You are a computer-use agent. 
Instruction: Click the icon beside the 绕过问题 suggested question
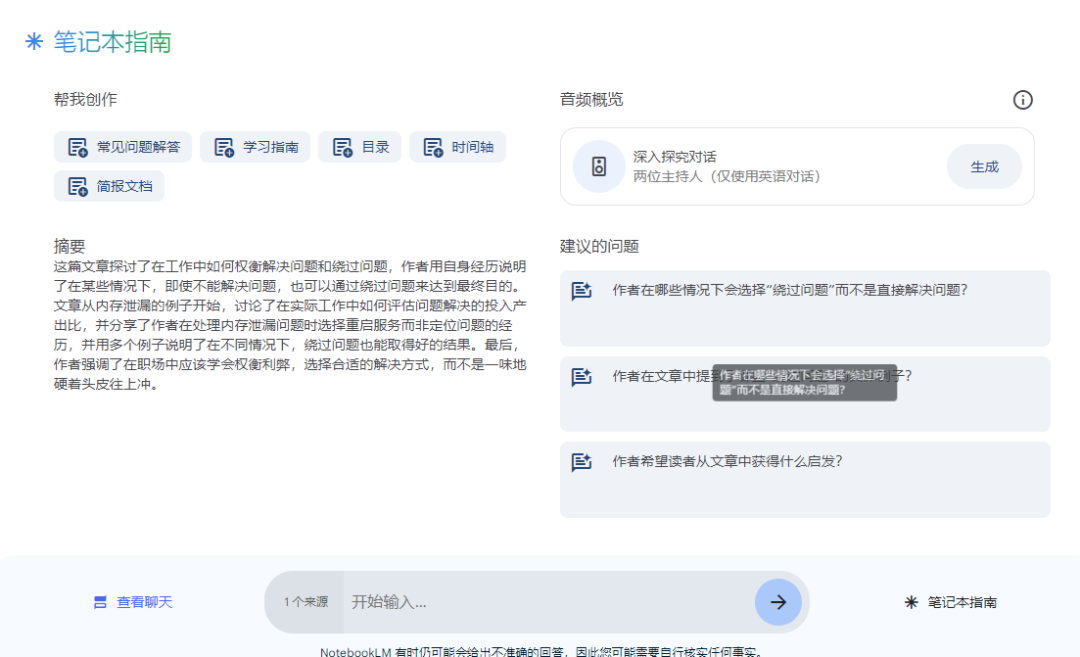582,291
